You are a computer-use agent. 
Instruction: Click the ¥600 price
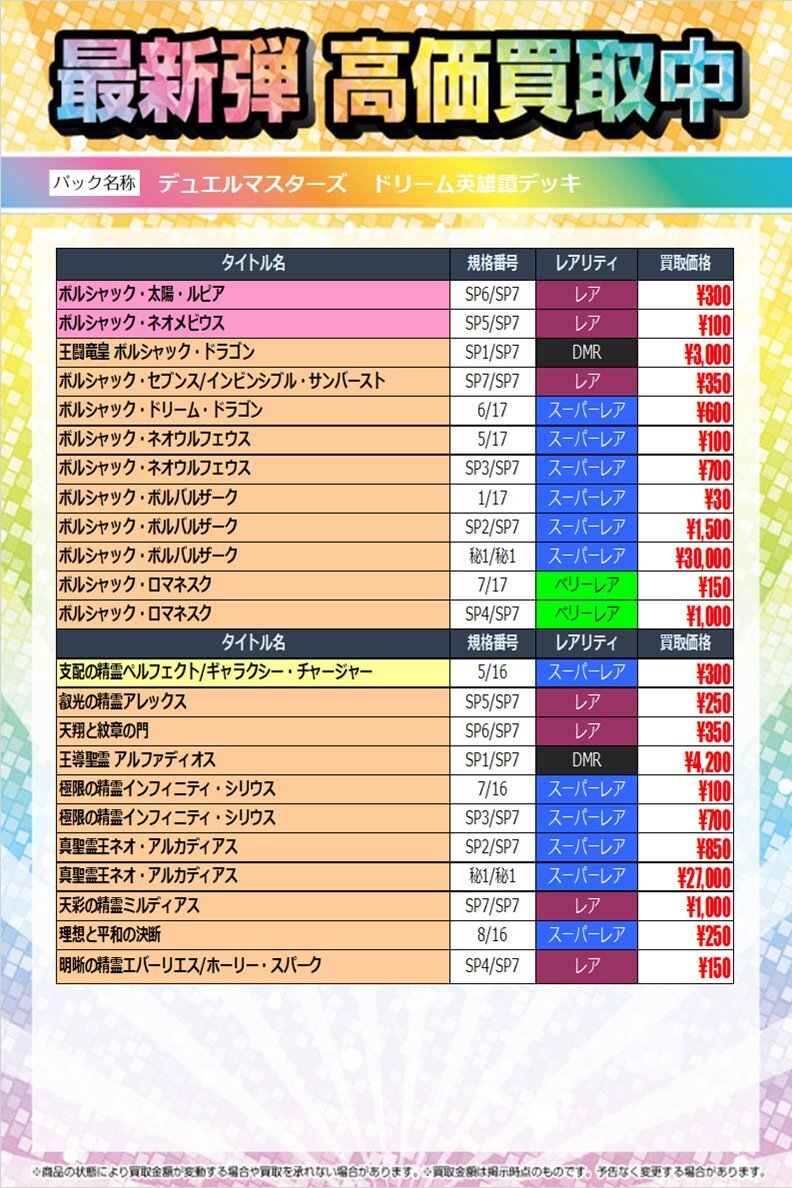click(713, 412)
